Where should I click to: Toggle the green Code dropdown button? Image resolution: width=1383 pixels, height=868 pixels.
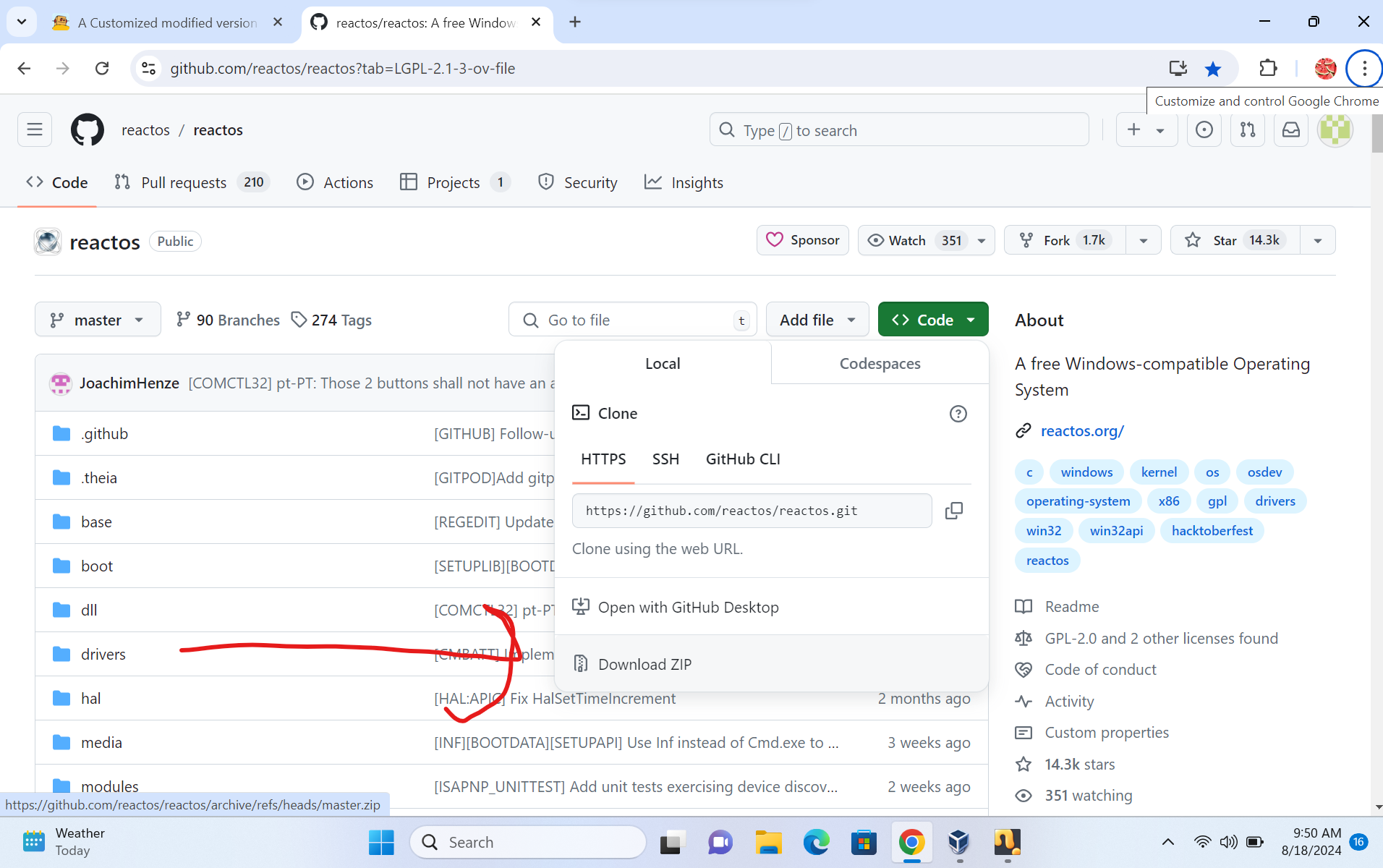pos(933,320)
